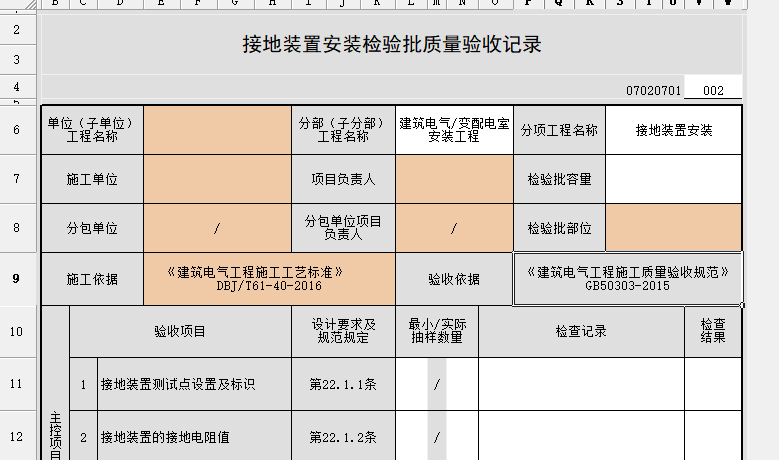Click the 分项工程名称 label cell
779x460 pixels.
[559, 130]
